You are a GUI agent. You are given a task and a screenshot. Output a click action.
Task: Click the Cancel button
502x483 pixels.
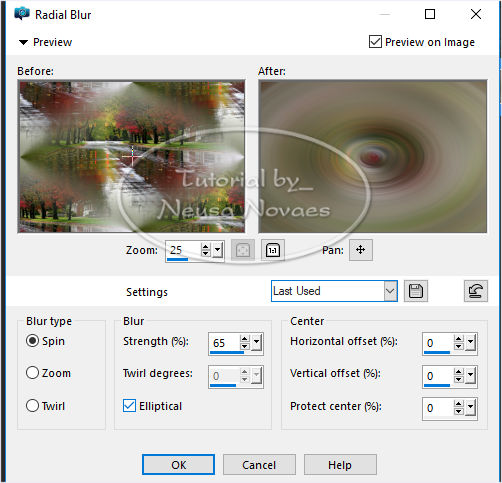click(259, 465)
